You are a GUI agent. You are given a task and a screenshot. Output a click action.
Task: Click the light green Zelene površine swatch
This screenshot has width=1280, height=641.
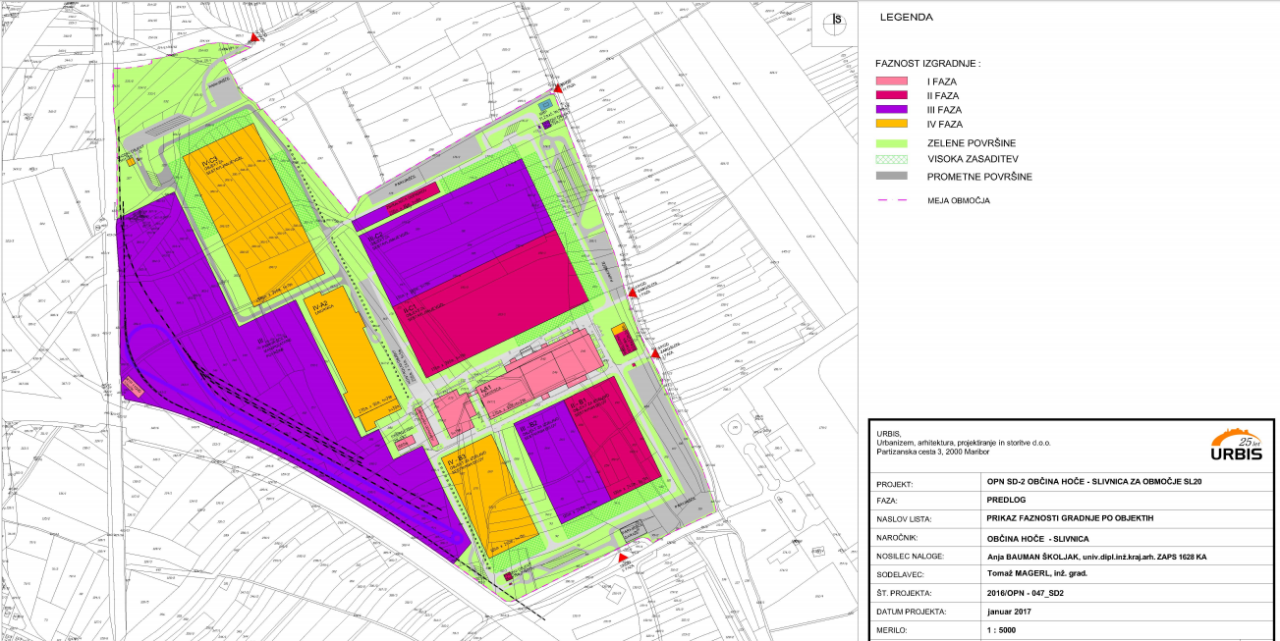click(891, 142)
